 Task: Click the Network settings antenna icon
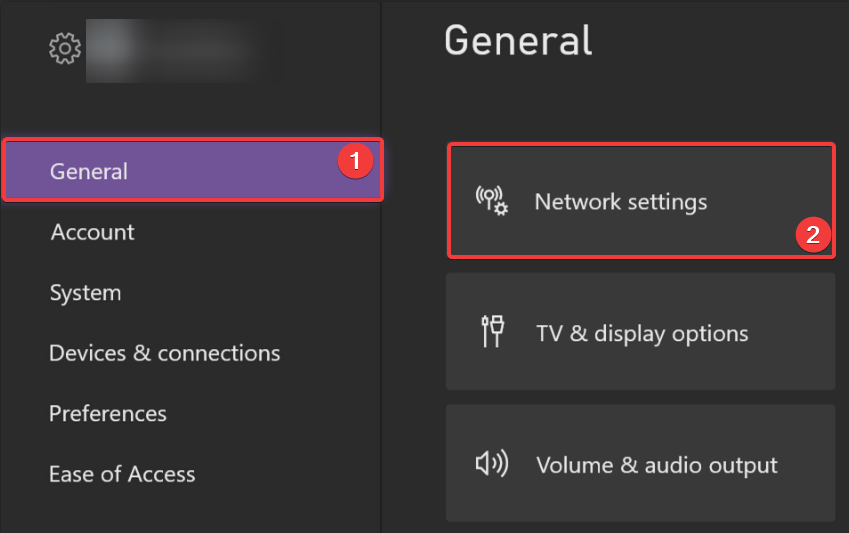(x=491, y=201)
